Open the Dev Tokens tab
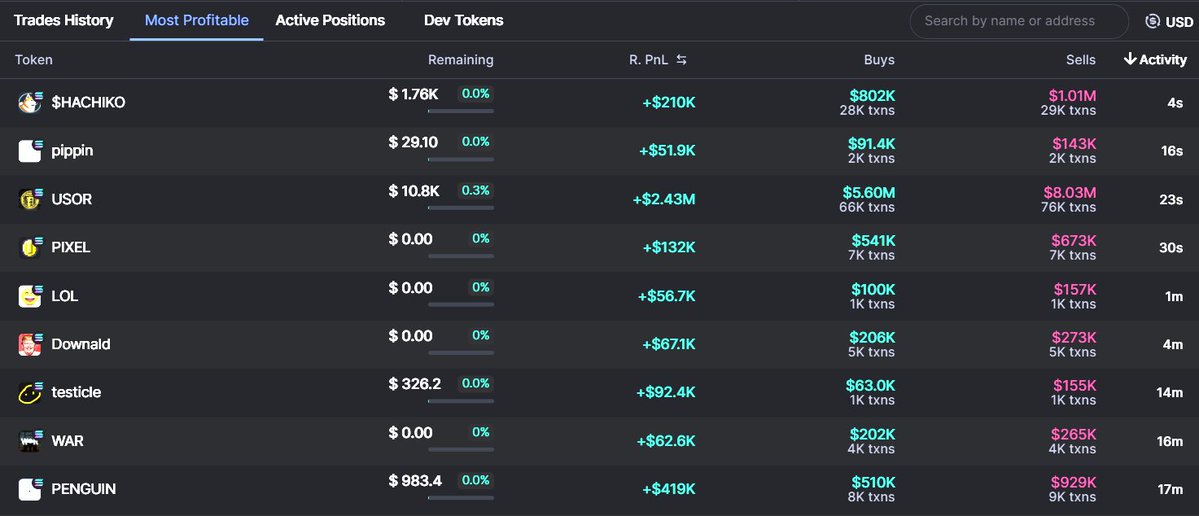 [463, 20]
